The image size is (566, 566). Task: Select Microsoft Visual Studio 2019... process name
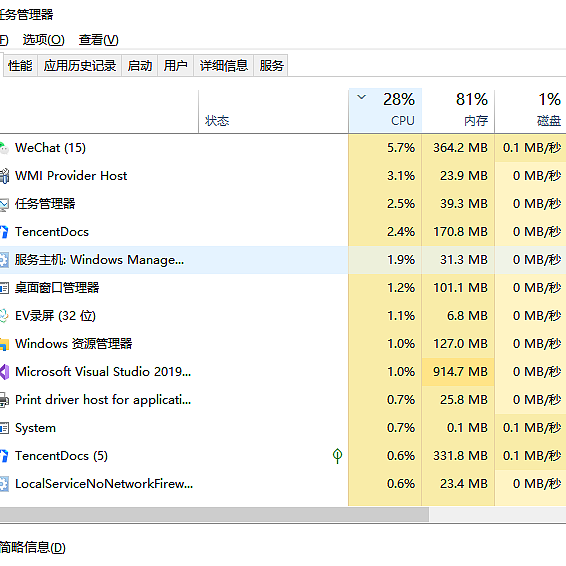pos(103,372)
